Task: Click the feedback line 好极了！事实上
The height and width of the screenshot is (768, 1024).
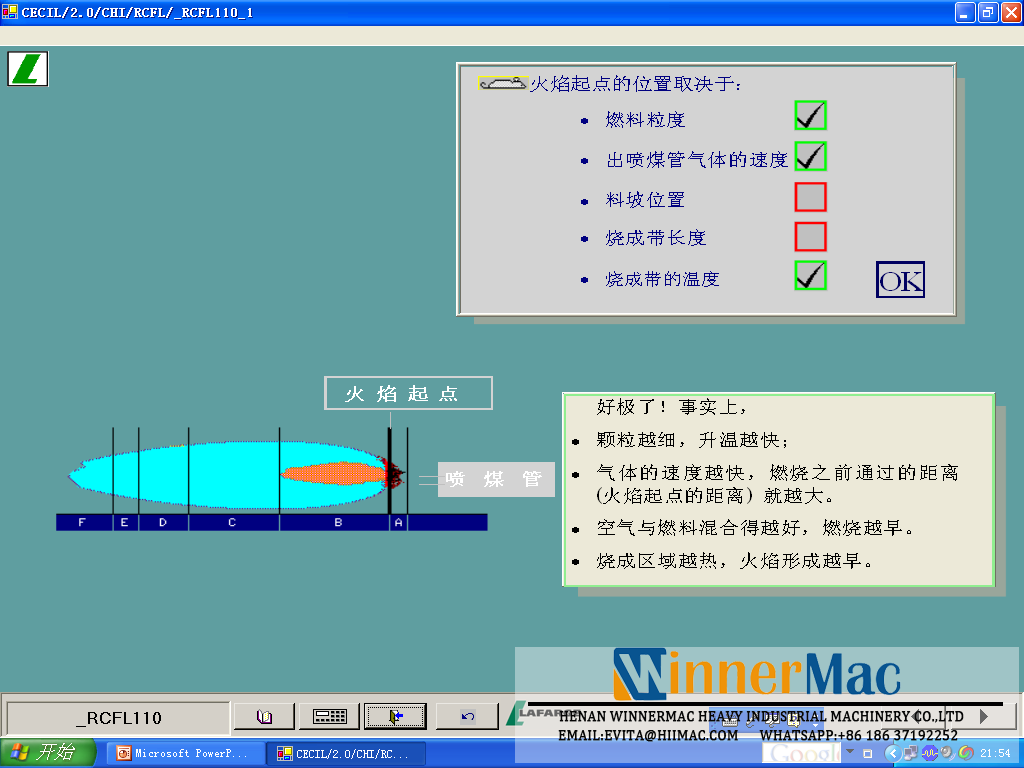Action: pos(671,407)
